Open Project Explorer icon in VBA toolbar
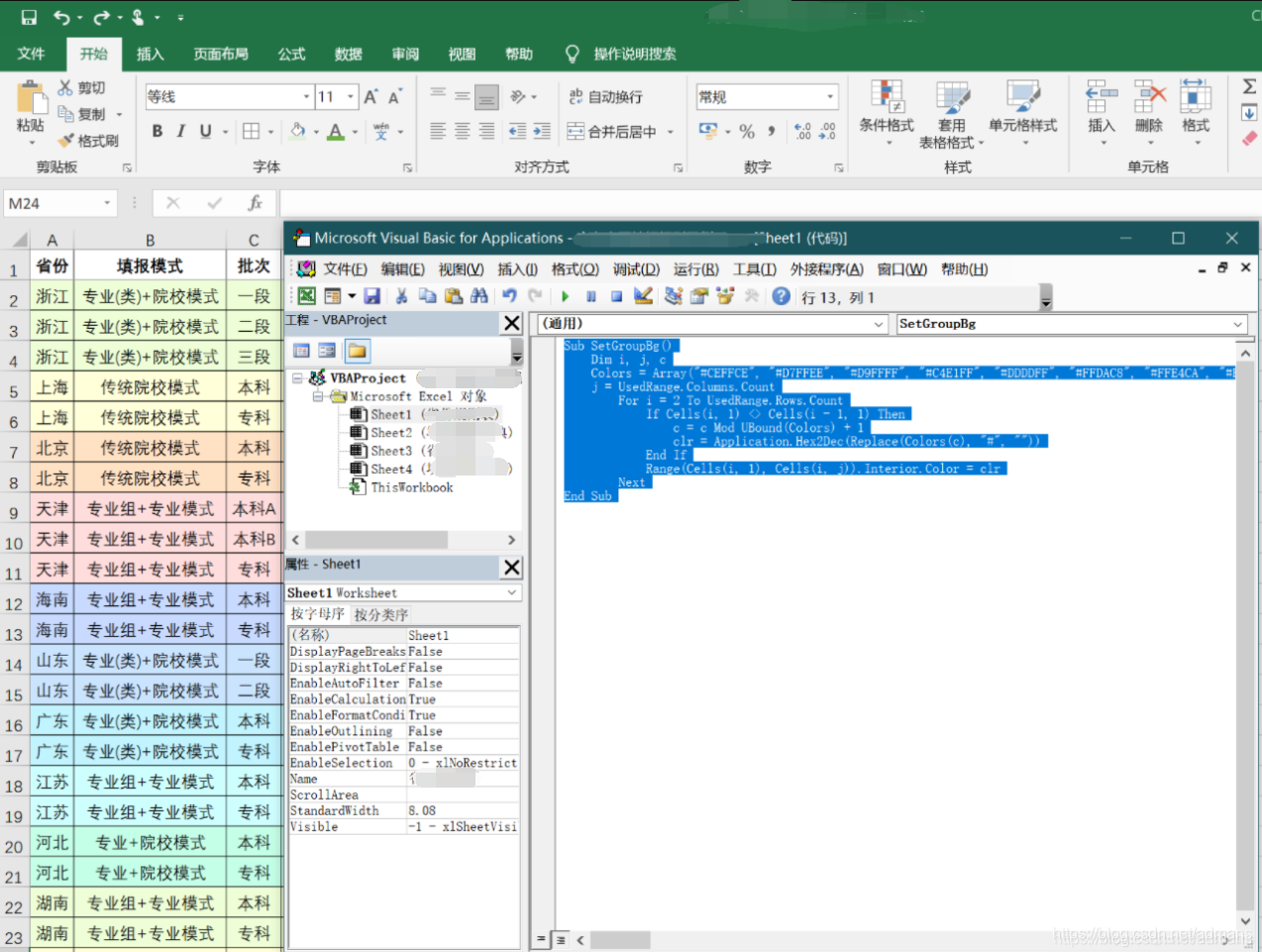The width and height of the screenshot is (1262, 952). (x=674, y=296)
